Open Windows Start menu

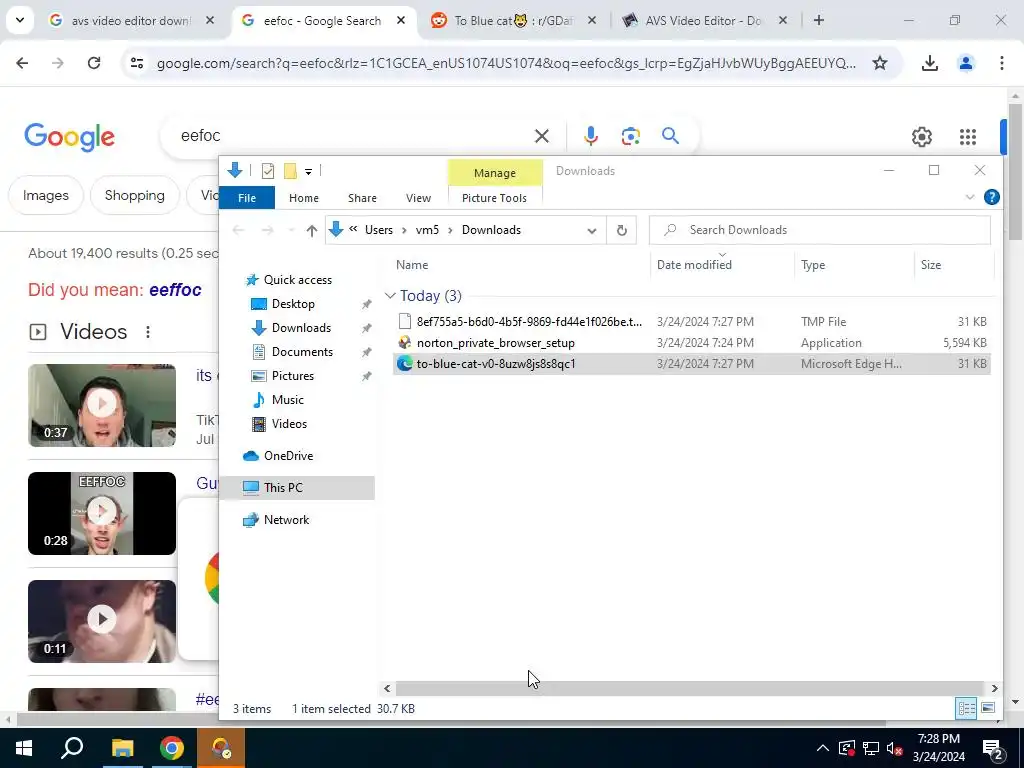tap(24, 748)
